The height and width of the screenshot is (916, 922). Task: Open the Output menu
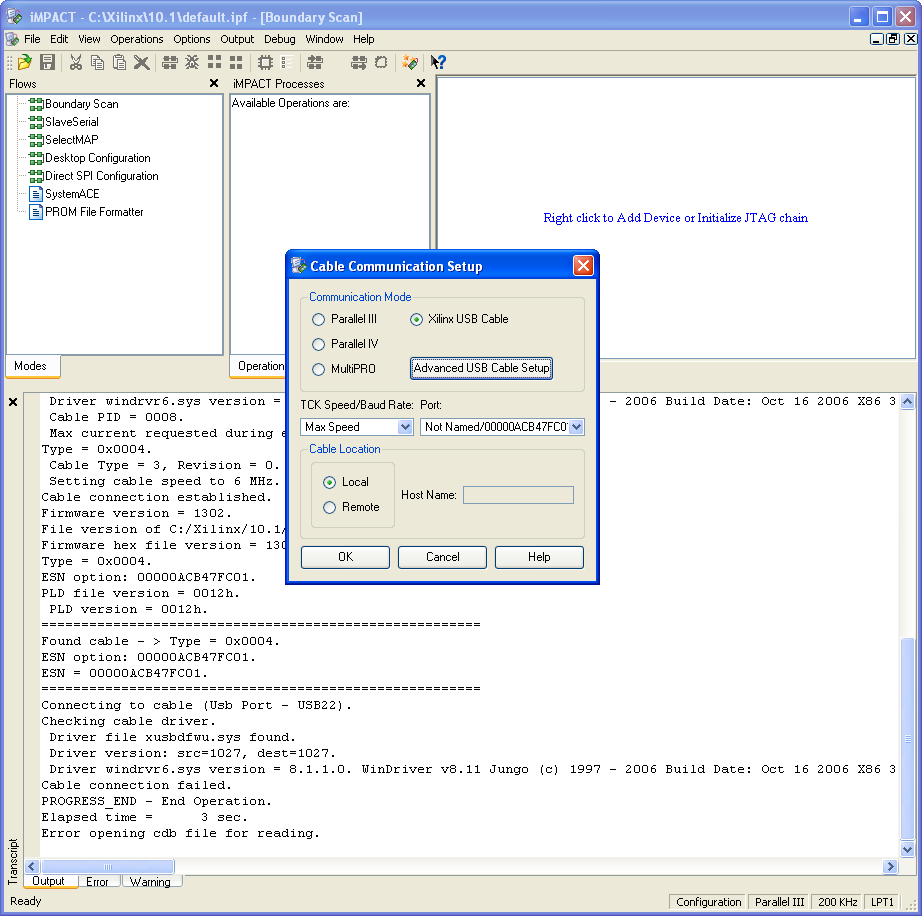click(237, 39)
